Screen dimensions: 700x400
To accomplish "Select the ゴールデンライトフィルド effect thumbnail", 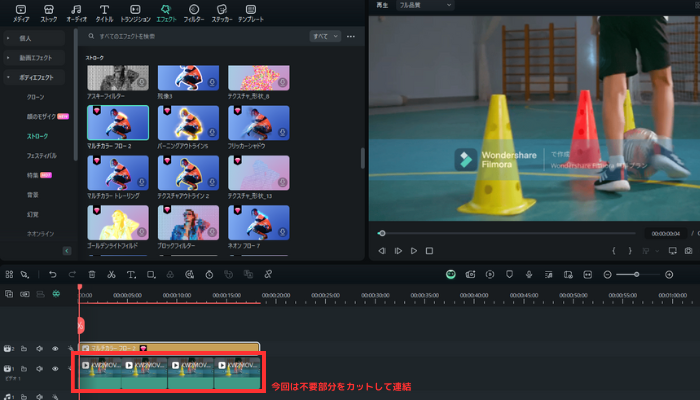I will tap(118, 223).
